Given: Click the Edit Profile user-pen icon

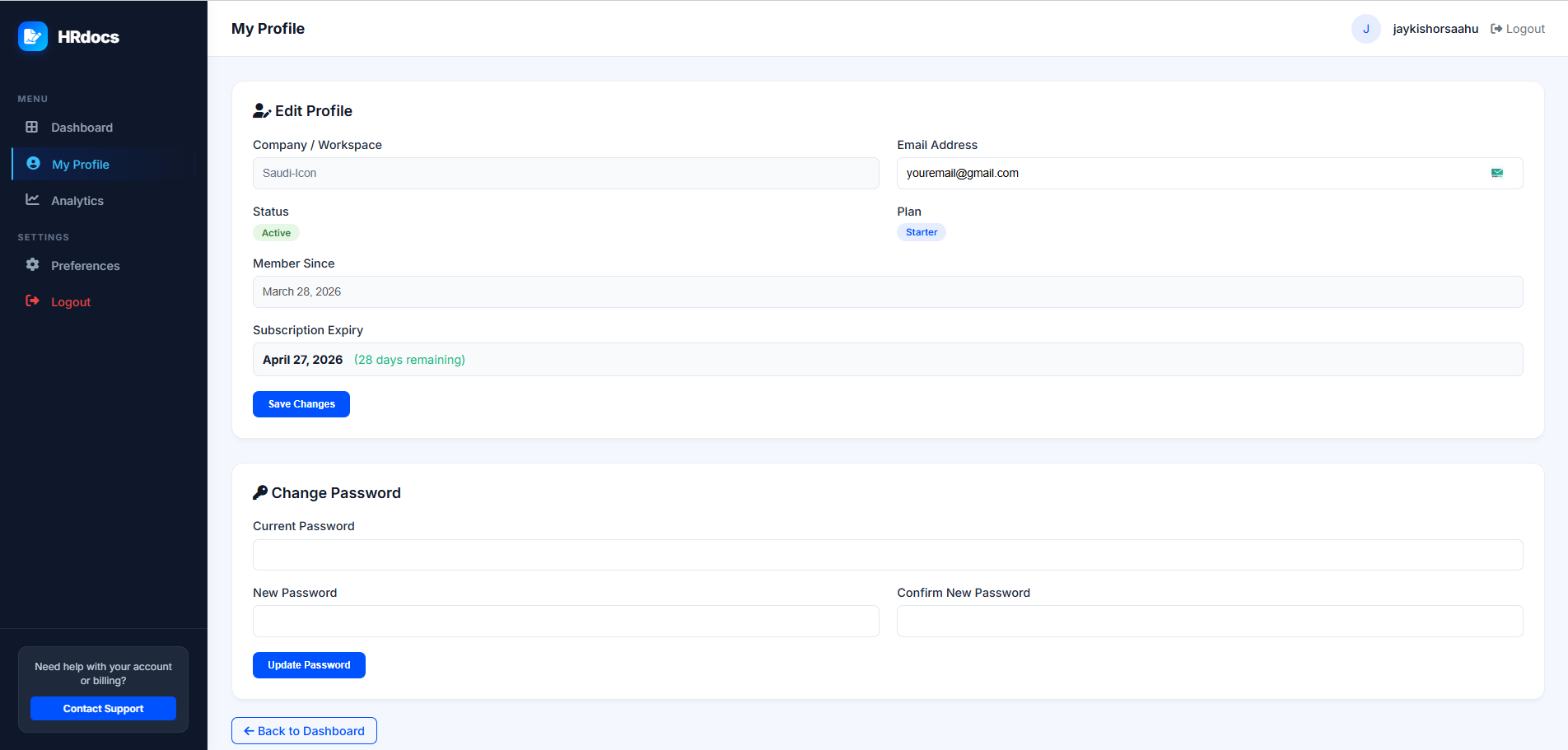Looking at the screenshot, I should click(x=262, y=111).
